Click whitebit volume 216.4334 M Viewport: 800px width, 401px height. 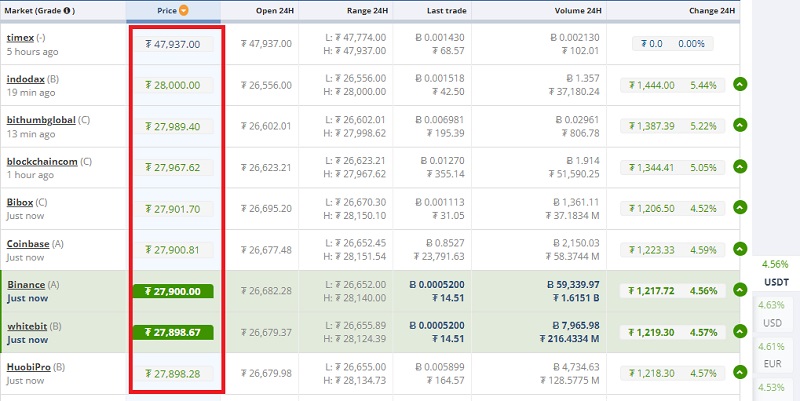569,339
